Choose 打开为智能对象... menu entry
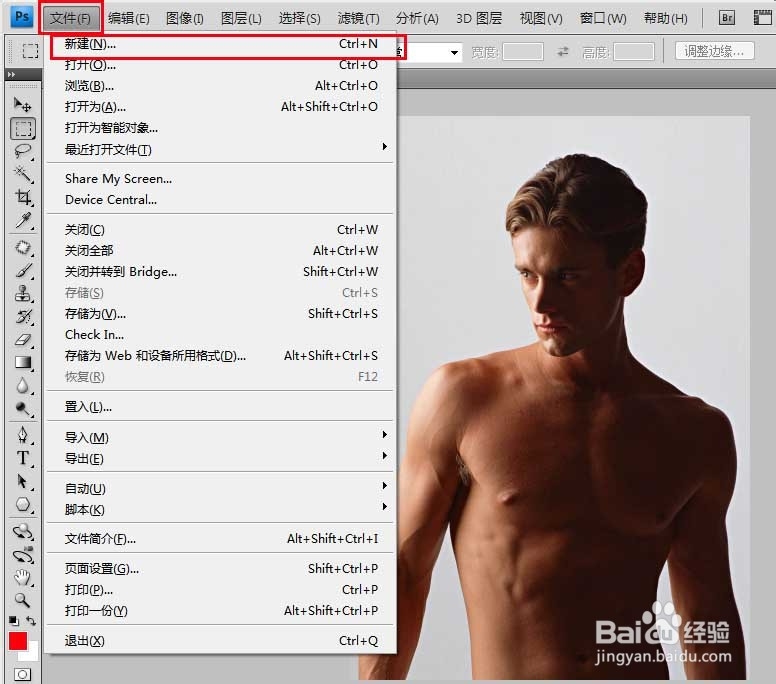 click(x=221, y=128)
